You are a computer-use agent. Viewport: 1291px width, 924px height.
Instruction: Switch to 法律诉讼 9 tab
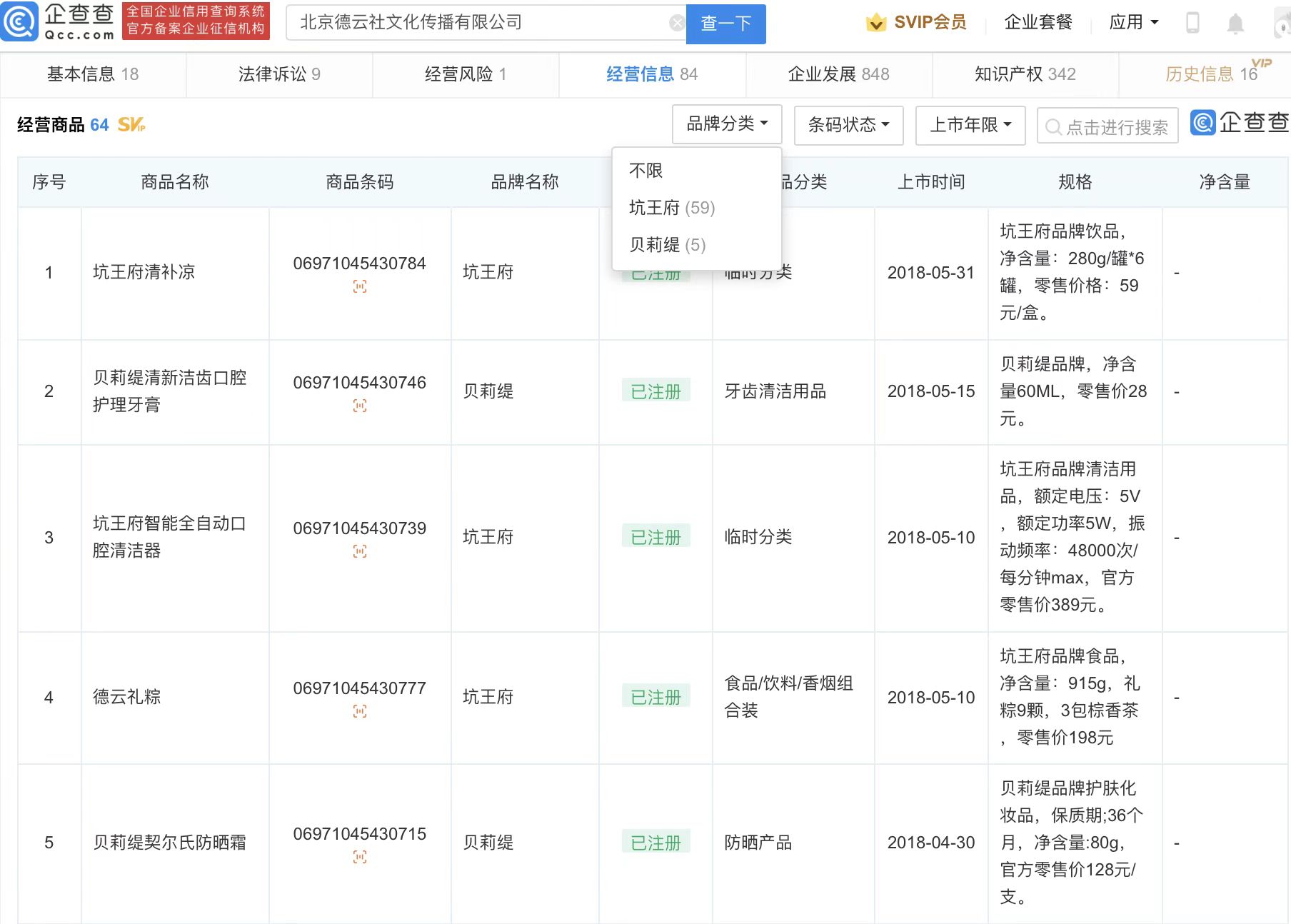click(x=279, y=74)
